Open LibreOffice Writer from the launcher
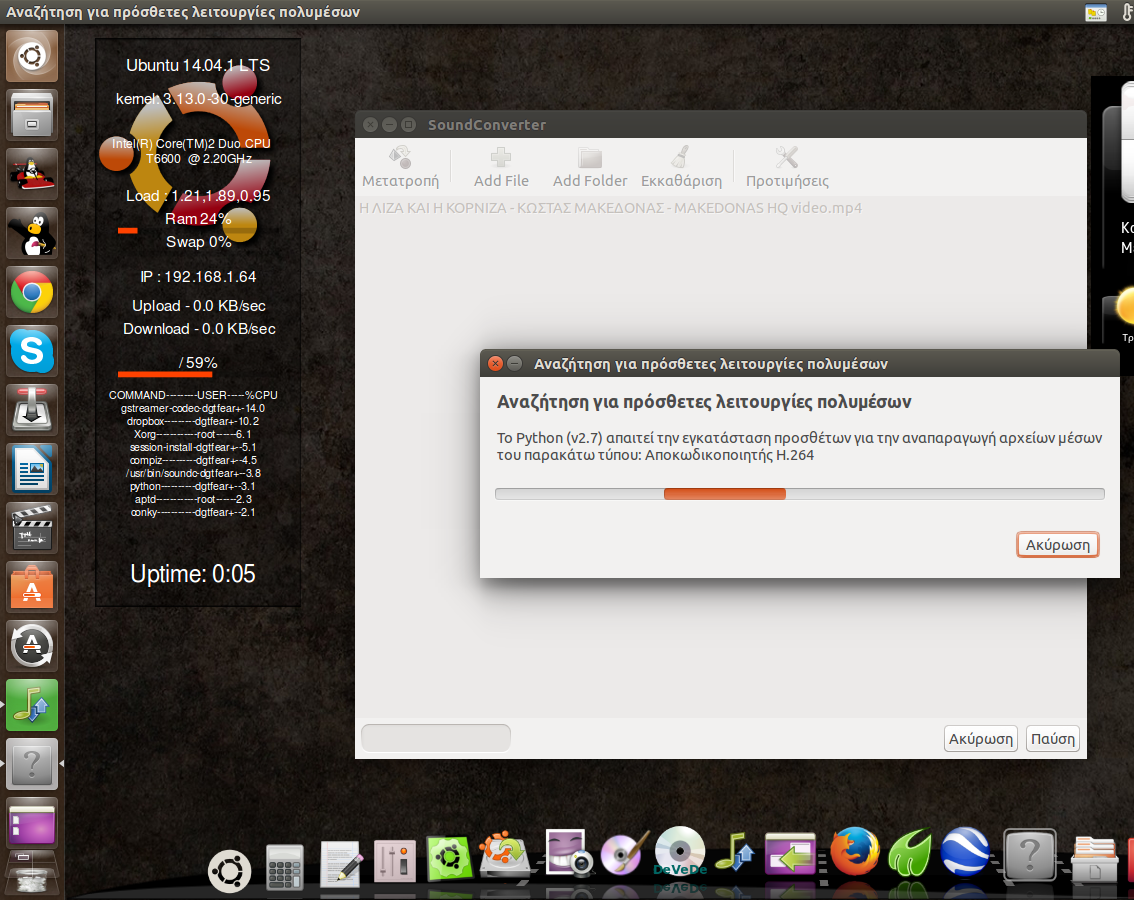 (x=32, y=468)
